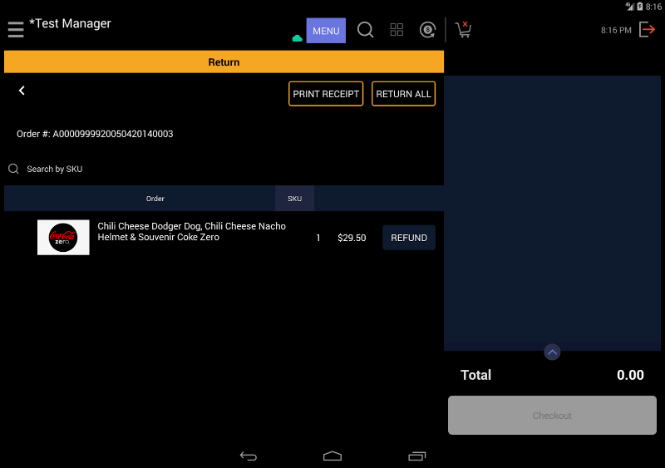Click the 8:16 PM time display

coord(616,30)
